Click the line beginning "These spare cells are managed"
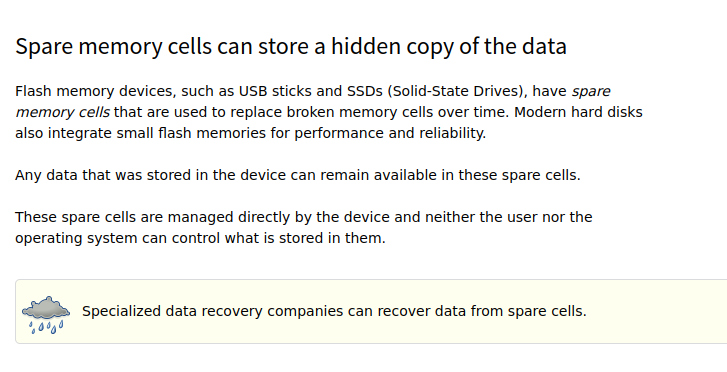The image size is (727, 372). click(304, 217)
